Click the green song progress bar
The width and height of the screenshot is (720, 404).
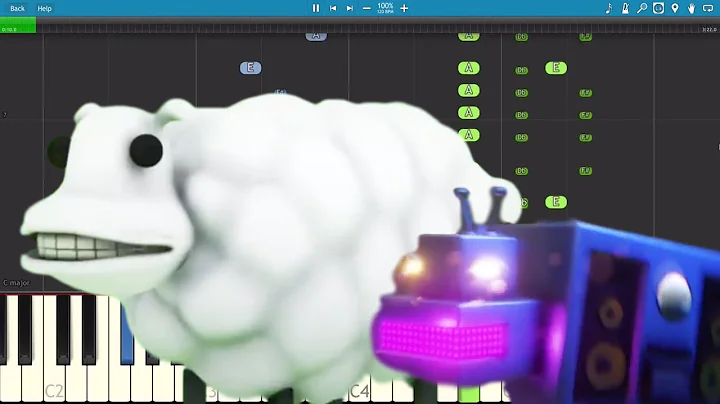point(18,26)
